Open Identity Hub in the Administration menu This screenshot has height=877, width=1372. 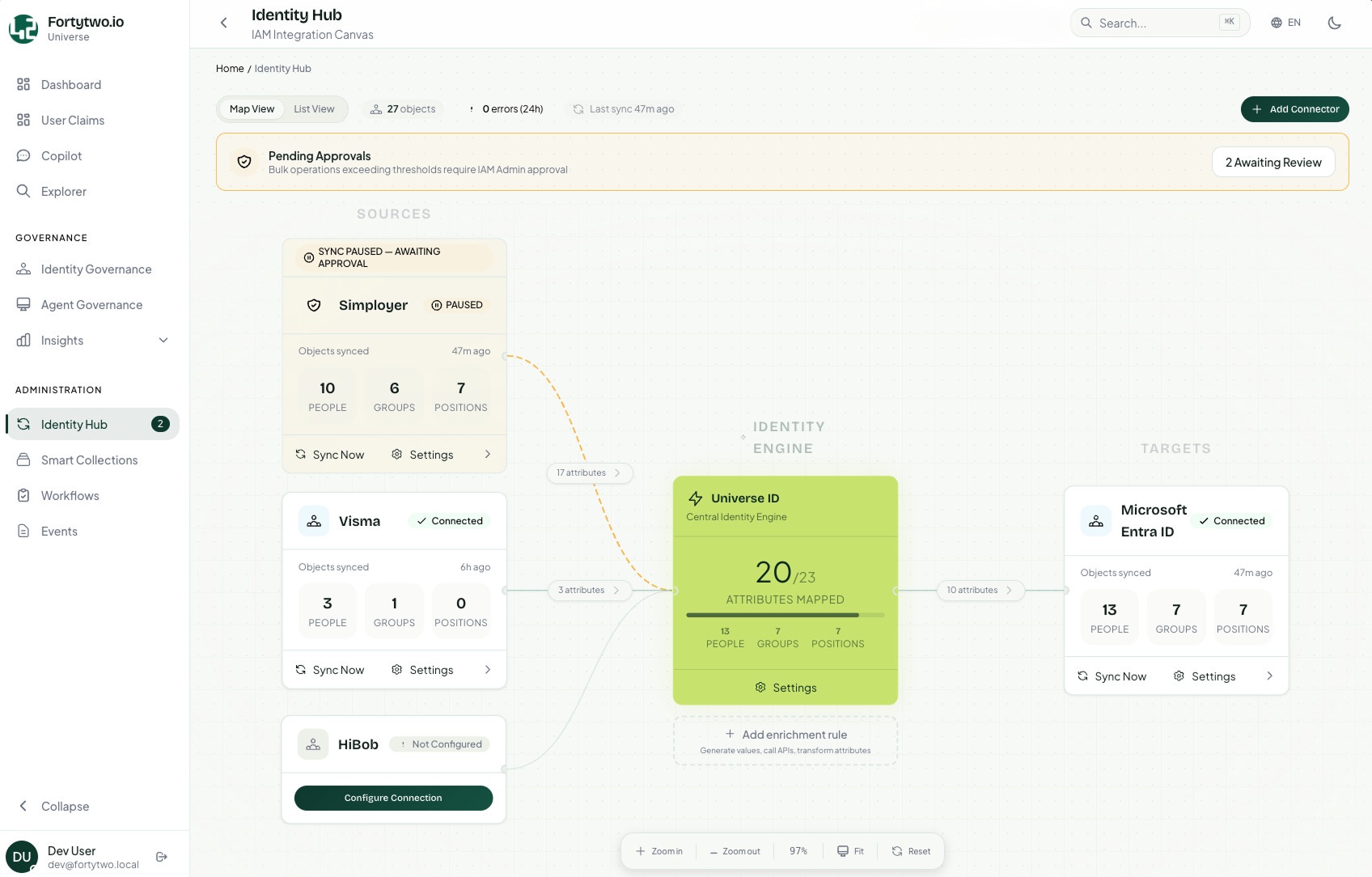tap(74, 424)
